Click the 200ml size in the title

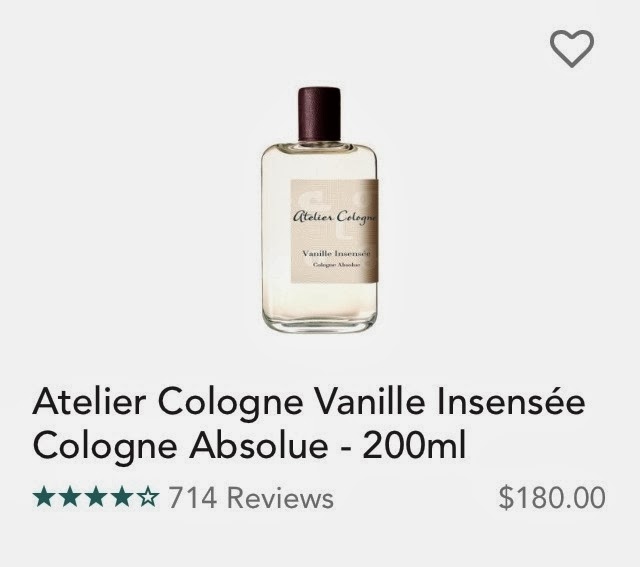click(x=414, y=446)
